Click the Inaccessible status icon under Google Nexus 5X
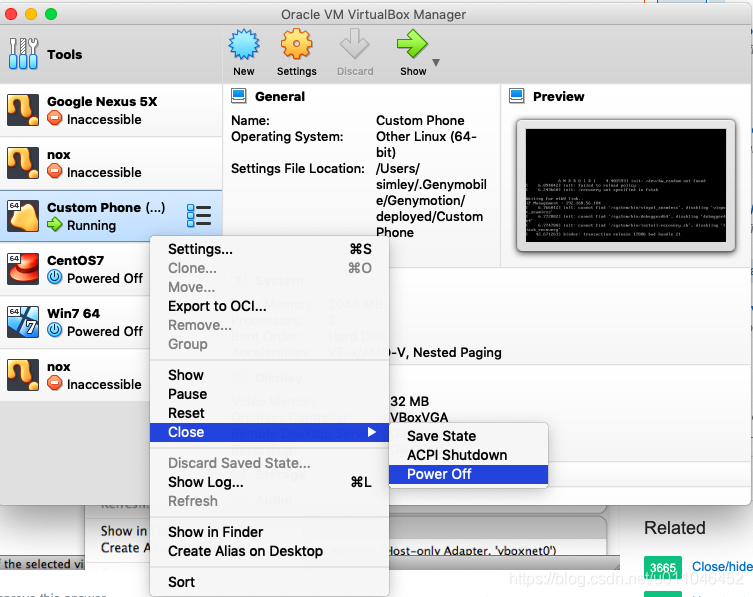753x597 pixels. pyautogui.click(x=55, y=118)
